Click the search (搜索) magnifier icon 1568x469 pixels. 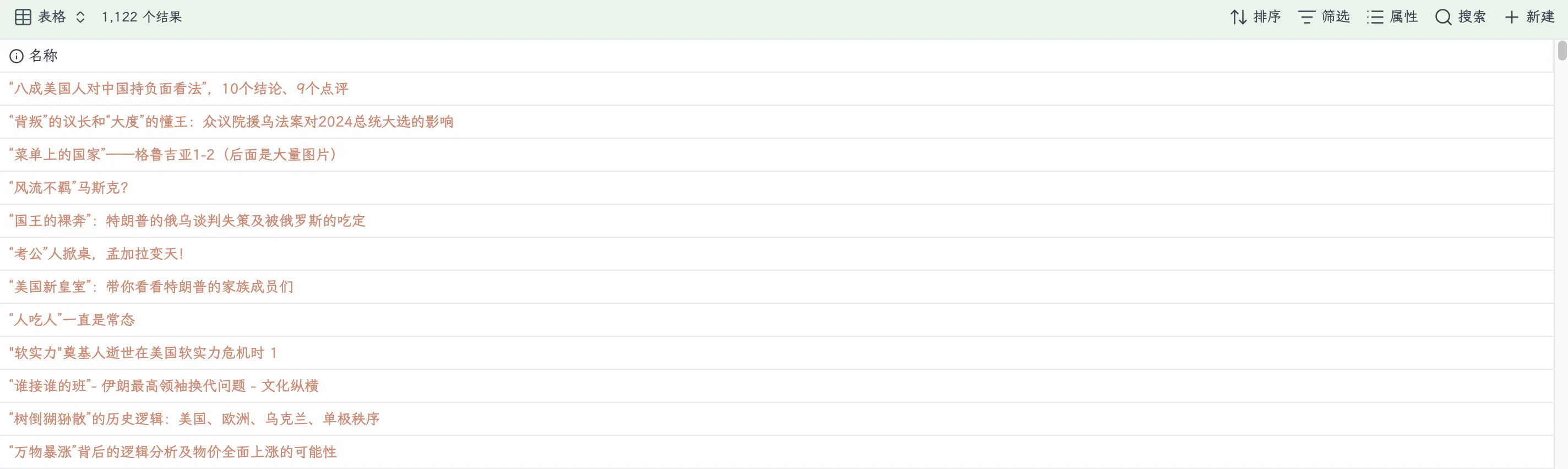point(1442,17)
